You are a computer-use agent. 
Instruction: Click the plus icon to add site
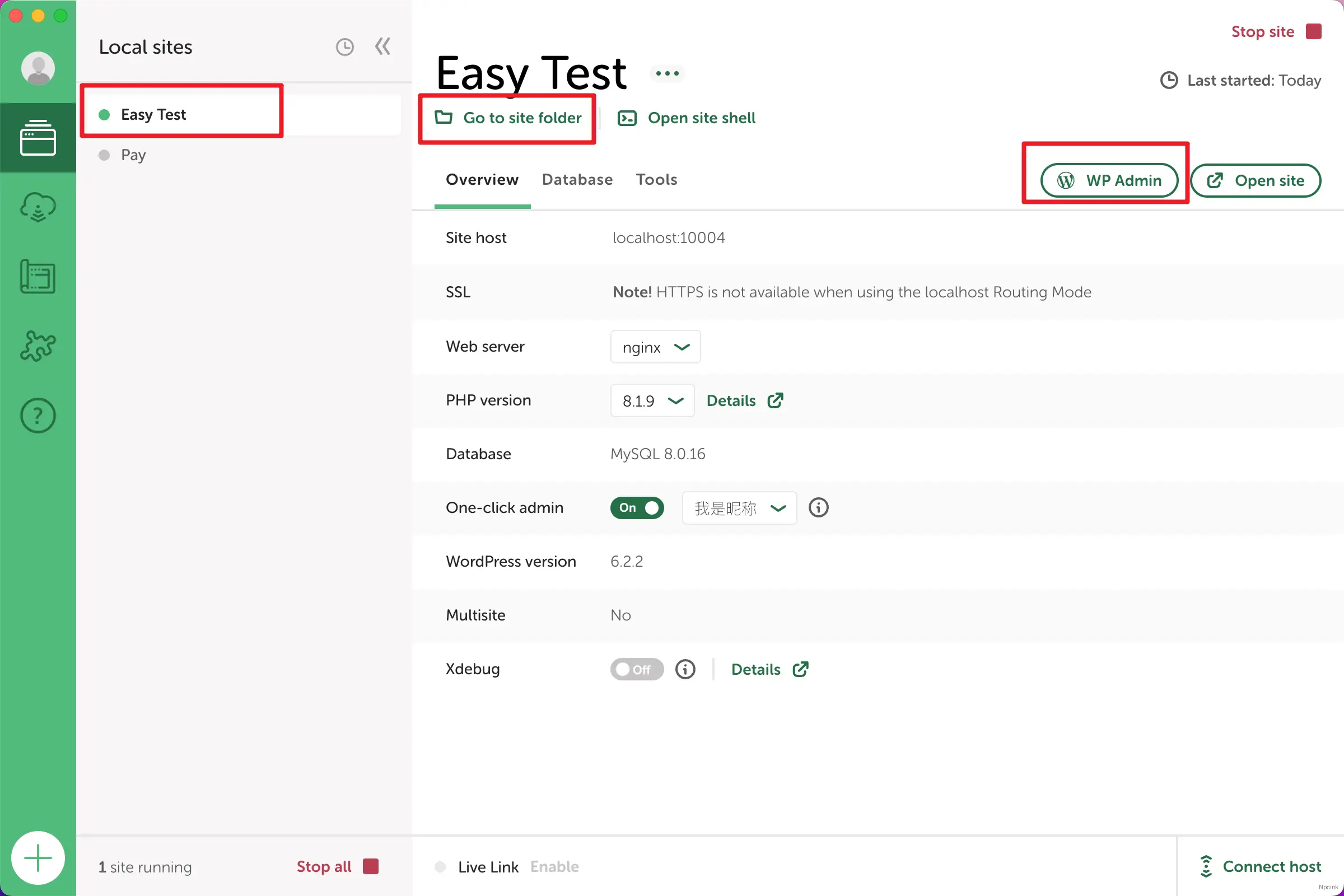pyautogui.click(x=38, y=858)
